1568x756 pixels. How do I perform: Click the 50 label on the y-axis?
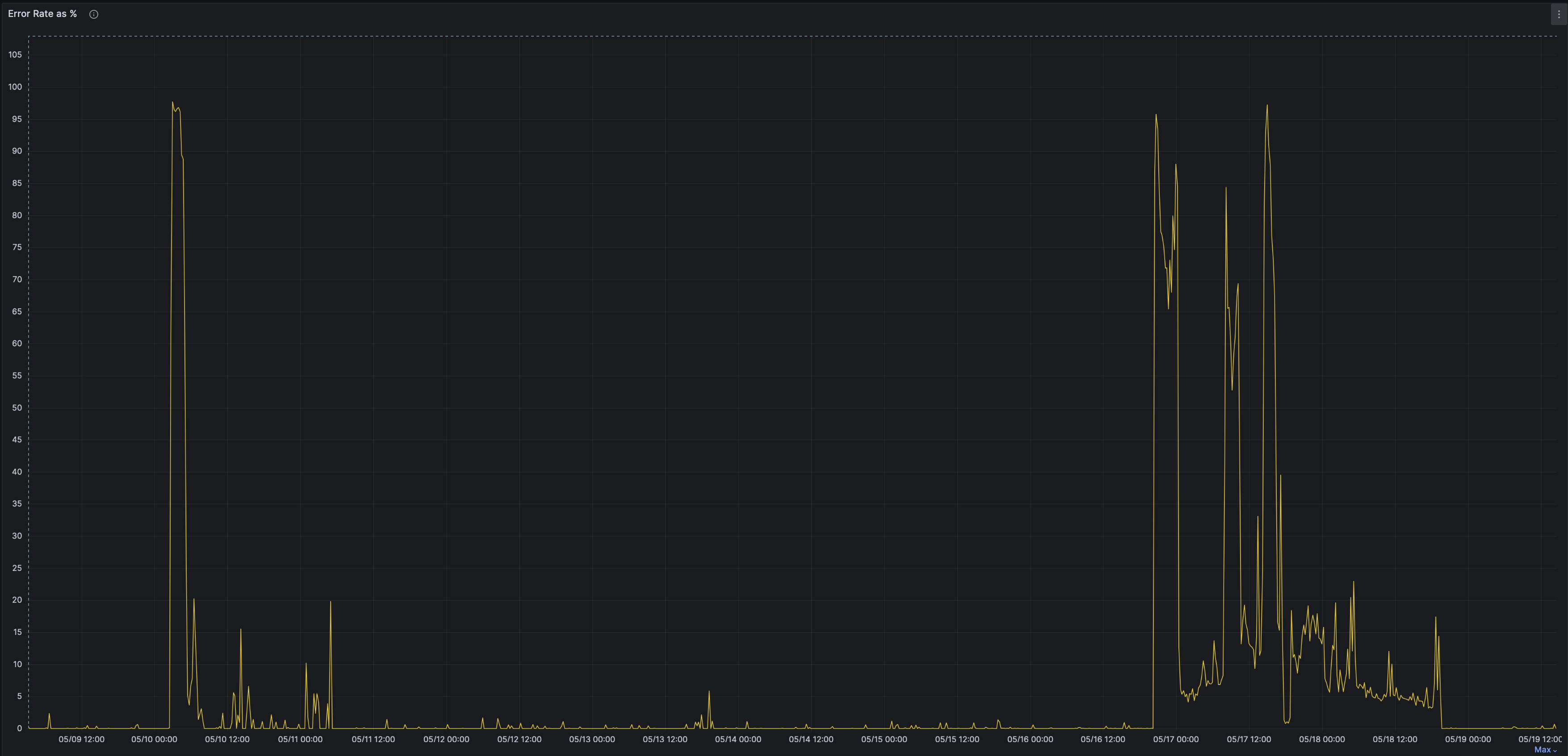(17, 408)
